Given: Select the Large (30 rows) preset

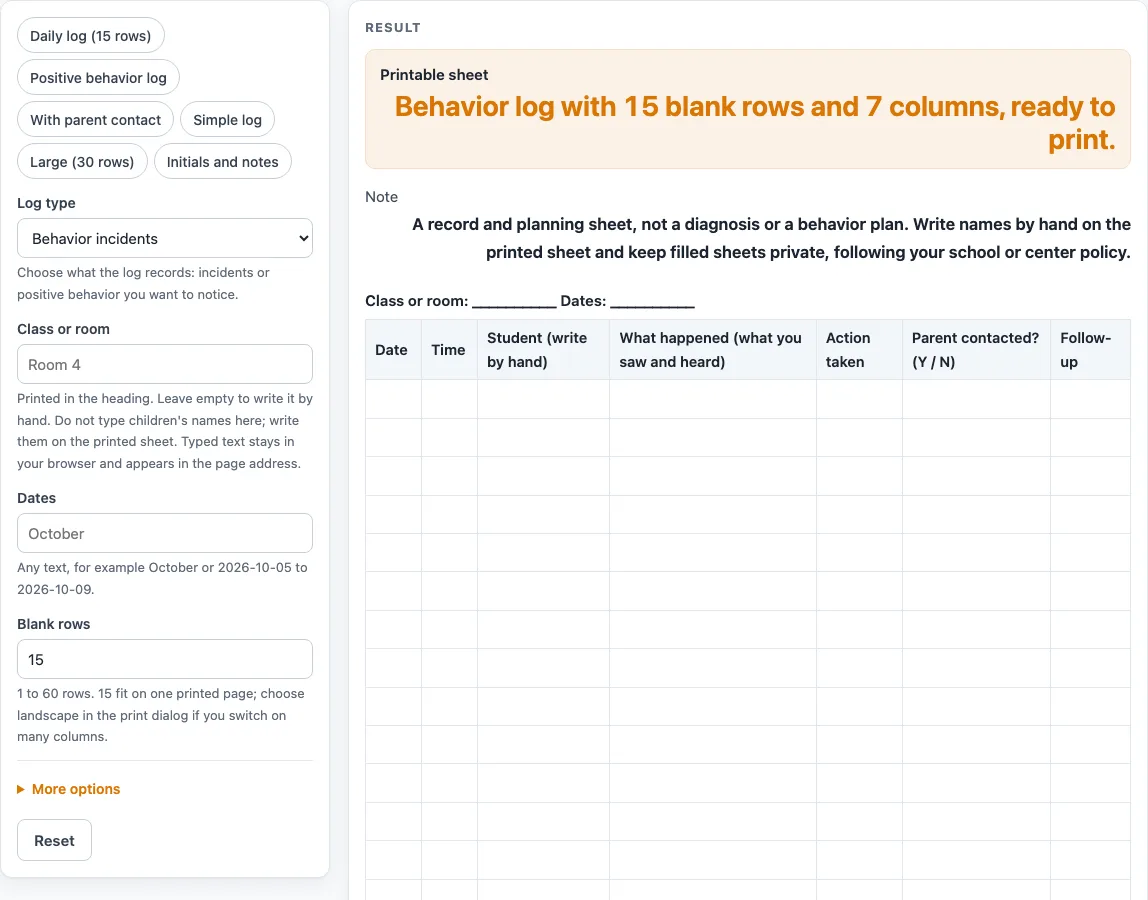Looking at the screenshot, I should click(82, 162).
